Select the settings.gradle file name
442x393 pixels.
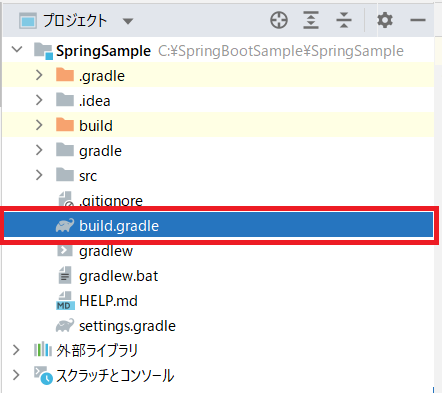click(127, 326)
